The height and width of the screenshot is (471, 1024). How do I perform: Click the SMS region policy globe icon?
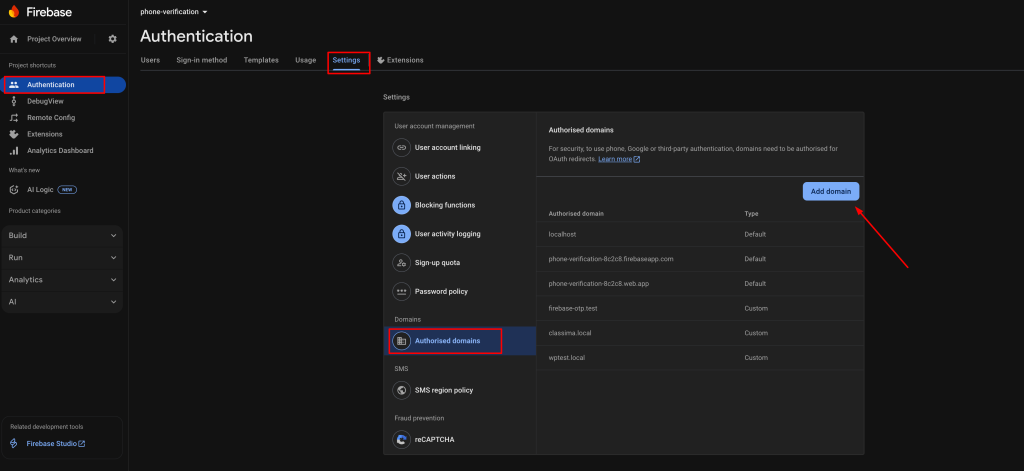tap(401, 391)
